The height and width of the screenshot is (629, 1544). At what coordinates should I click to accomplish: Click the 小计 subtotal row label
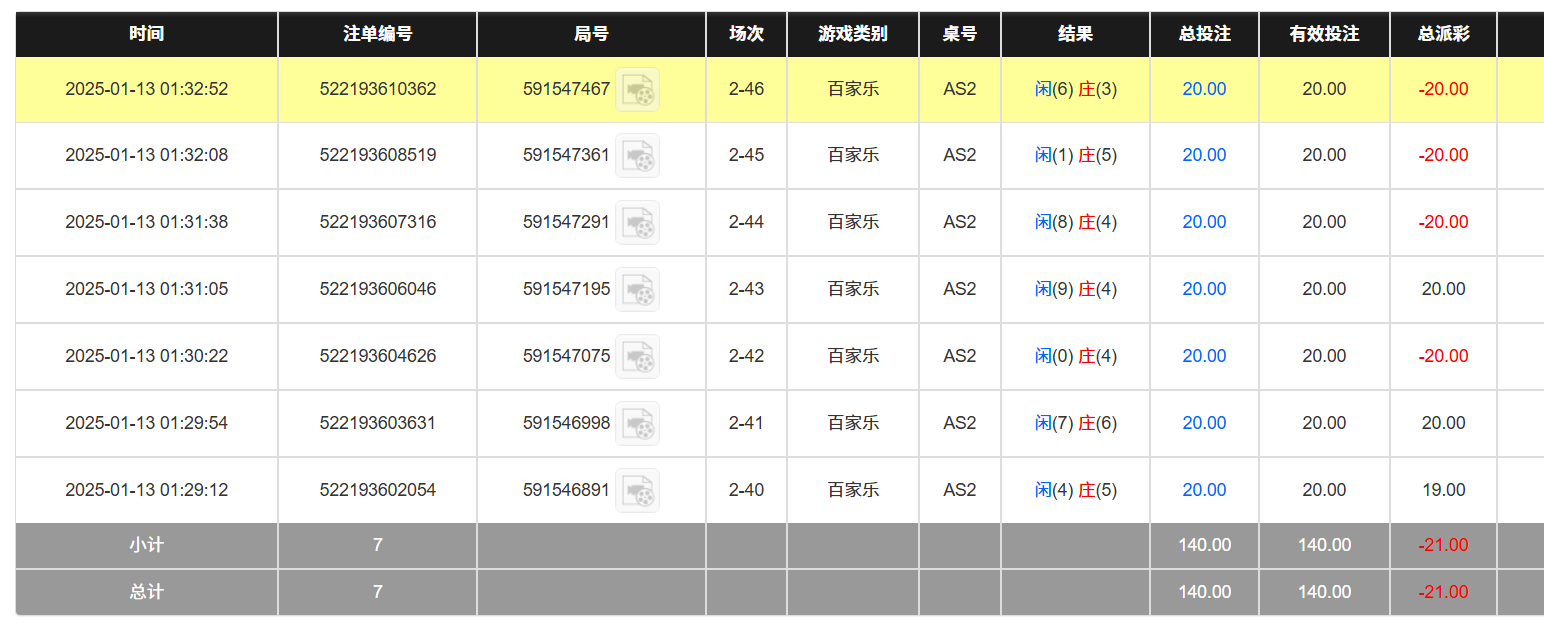pos(146,545)
